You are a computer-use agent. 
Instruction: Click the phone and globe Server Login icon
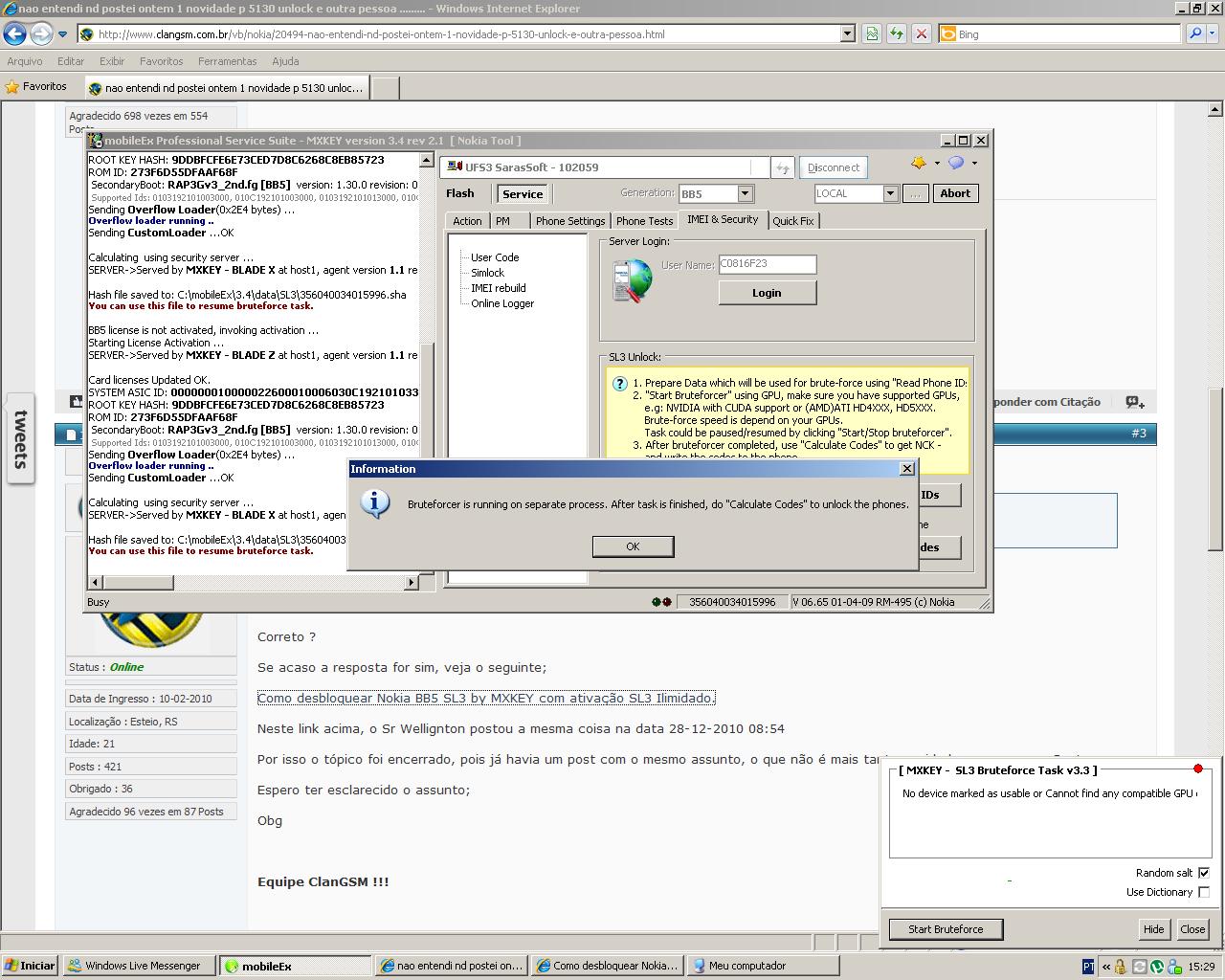tap(633, 280)
